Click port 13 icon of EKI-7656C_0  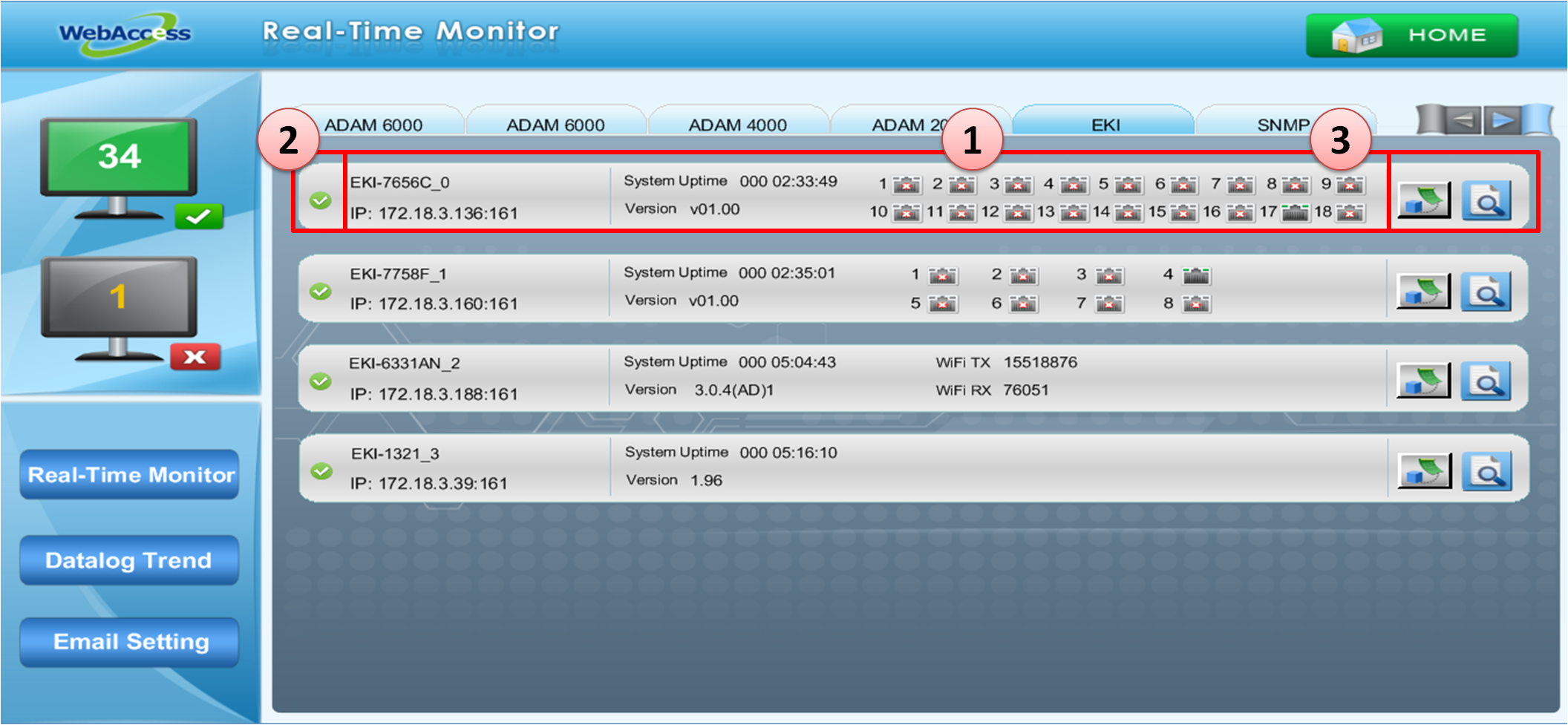click(x=1073, y=213)
